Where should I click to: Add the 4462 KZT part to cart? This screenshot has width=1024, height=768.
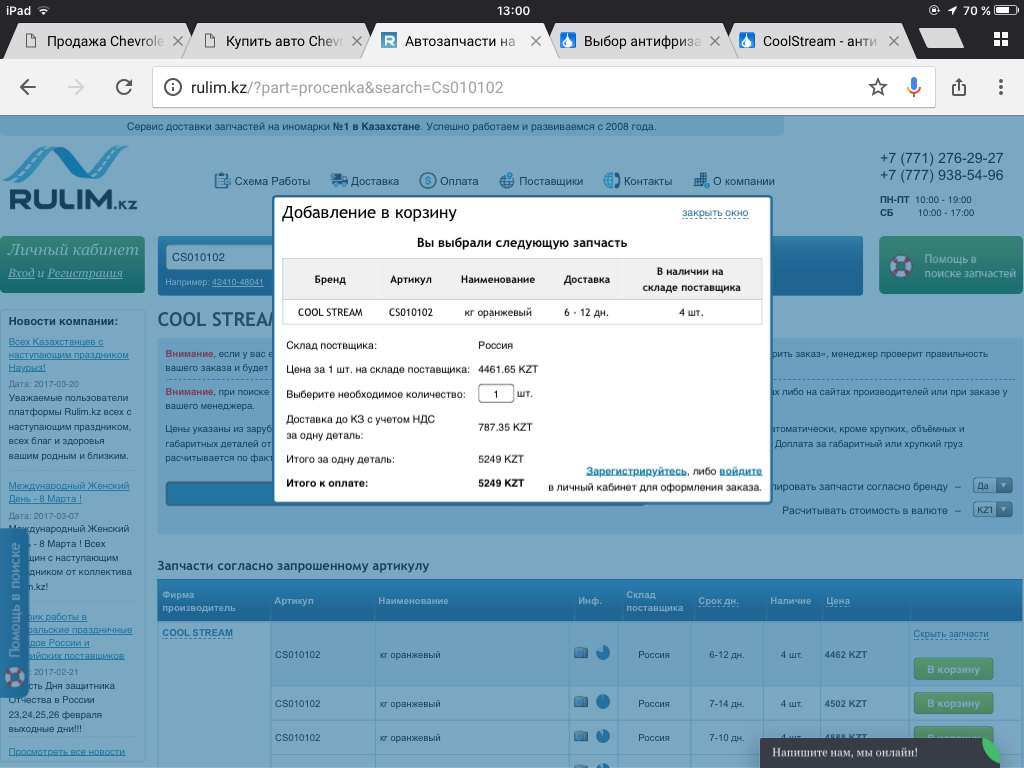coord(953,669)
